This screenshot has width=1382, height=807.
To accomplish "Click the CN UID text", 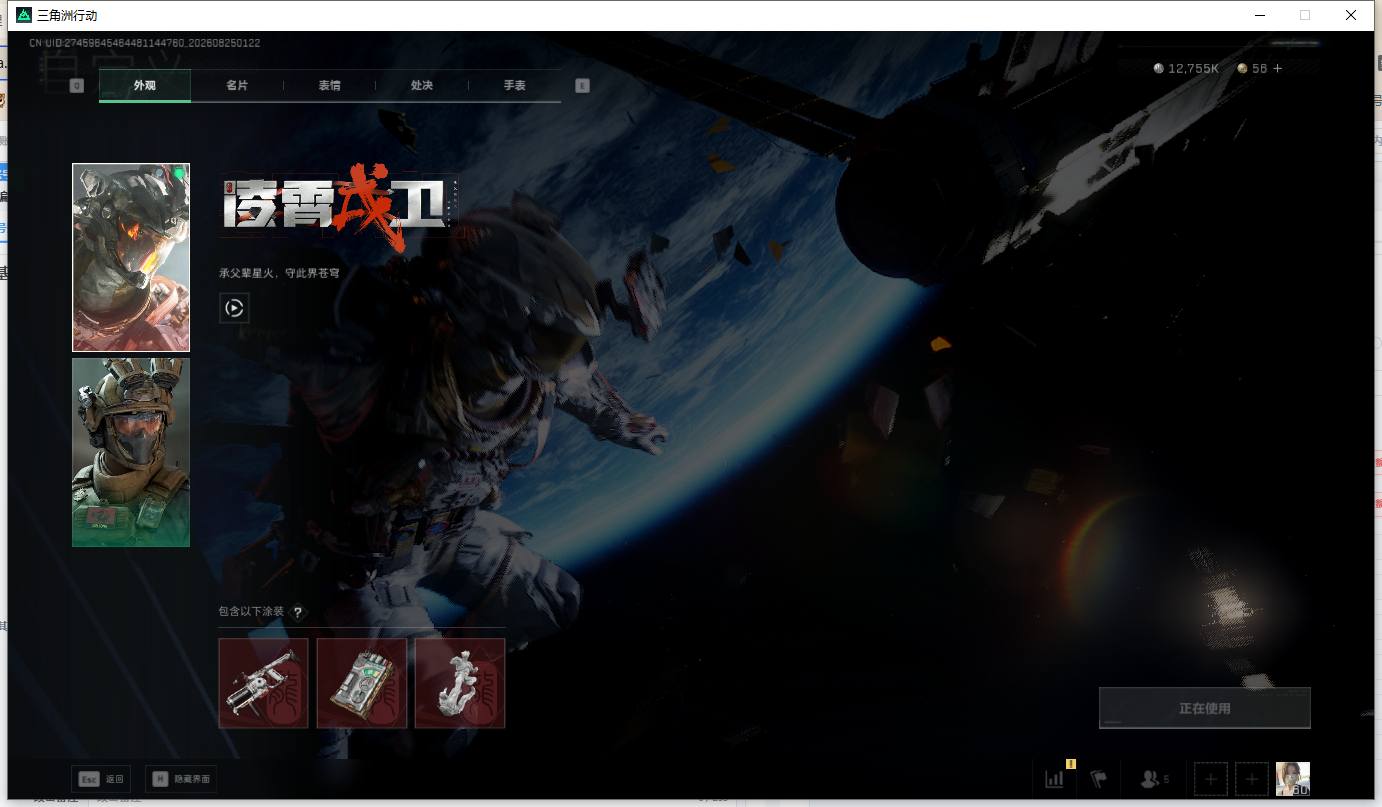I will [144, 43].
